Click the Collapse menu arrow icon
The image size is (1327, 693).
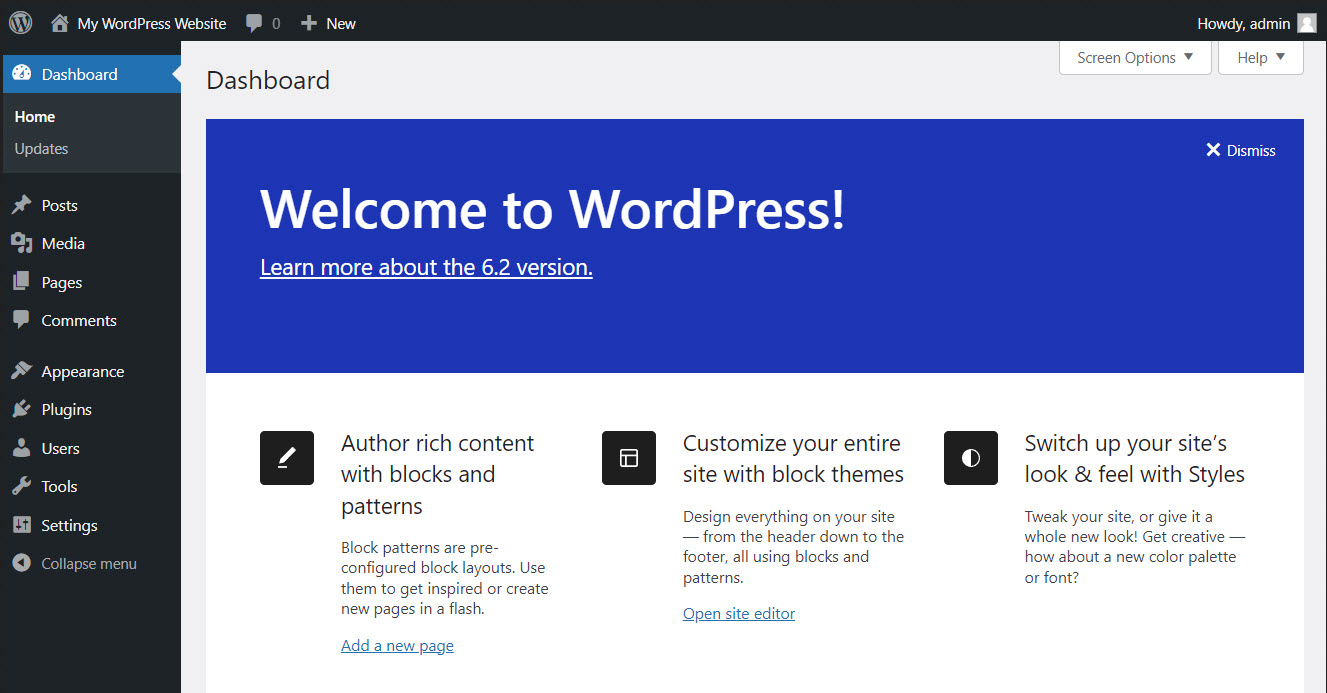(x=21, y=563)
